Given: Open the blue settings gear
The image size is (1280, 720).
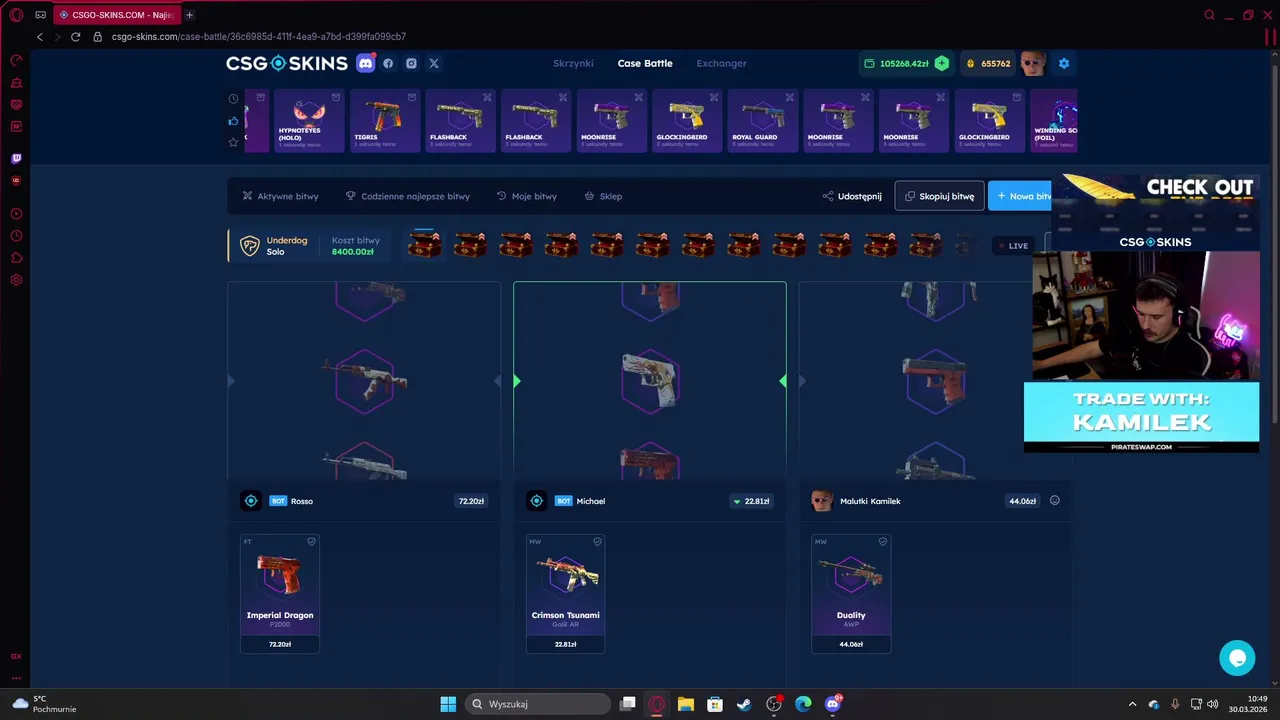Looking at the screenshot, I should click(x=1064, y=63).
